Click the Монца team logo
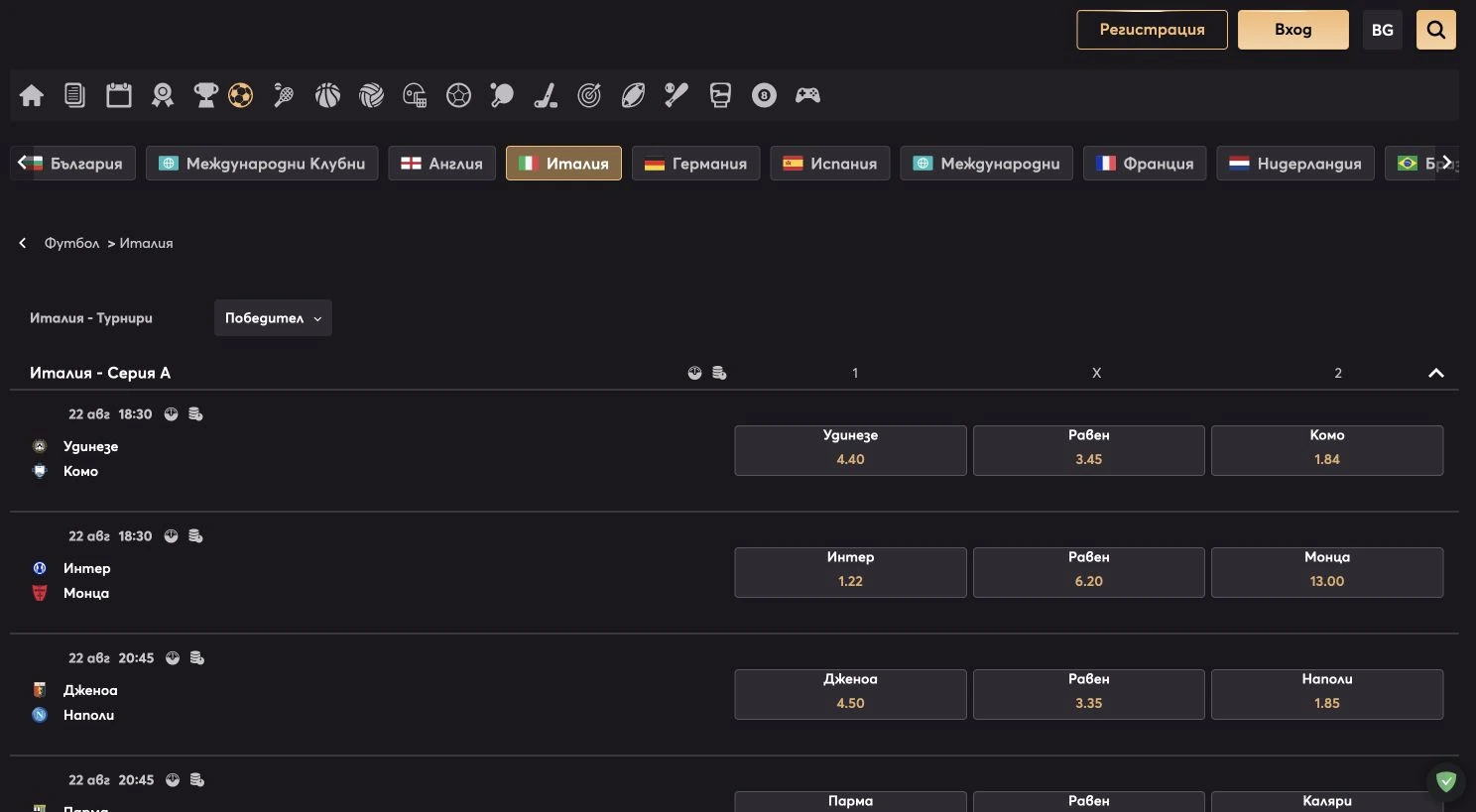The height and width of the screenshot is (812, 1476). [40, 593]
